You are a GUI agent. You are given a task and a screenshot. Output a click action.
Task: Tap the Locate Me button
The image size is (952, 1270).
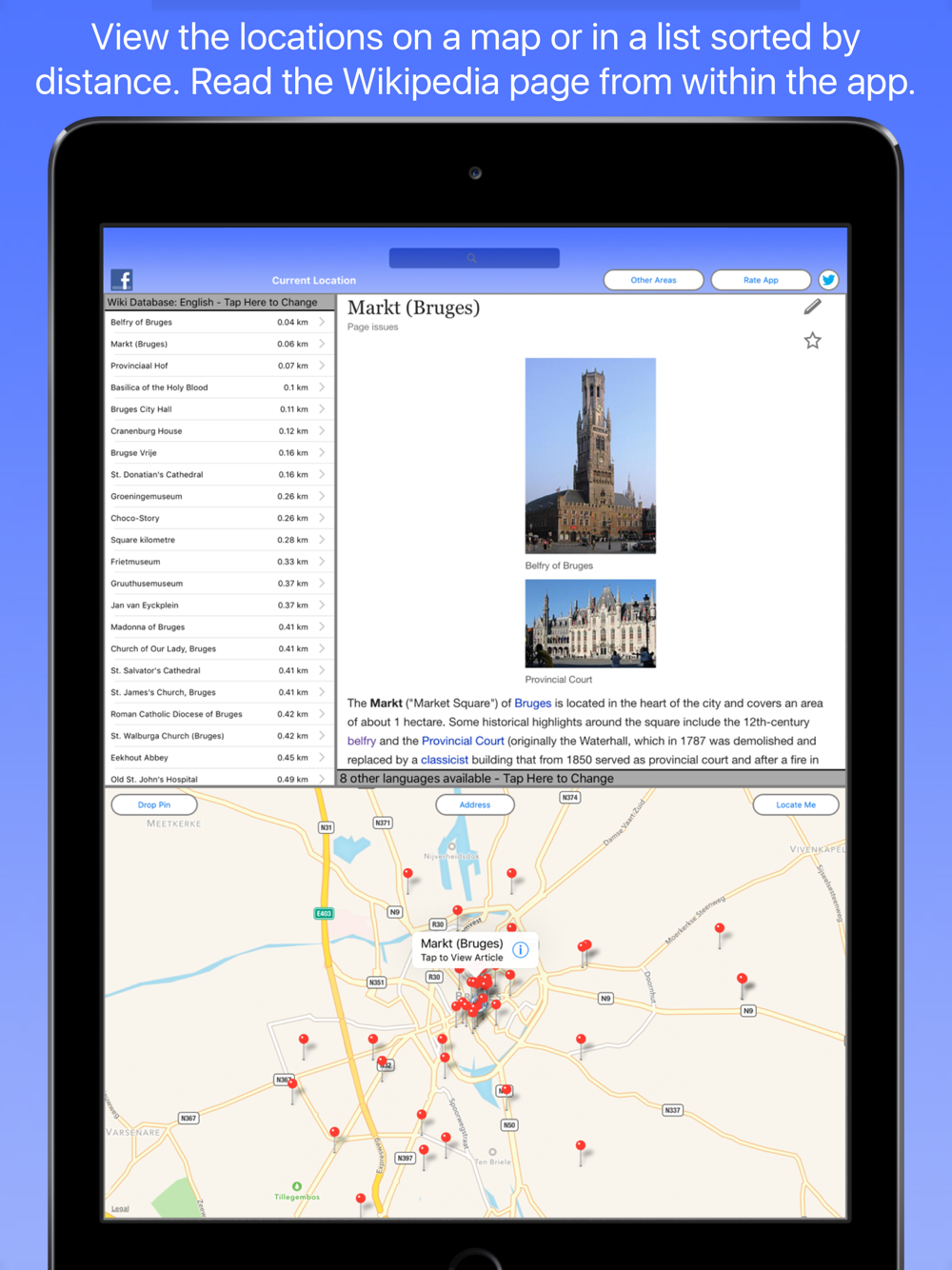[796, 805]
